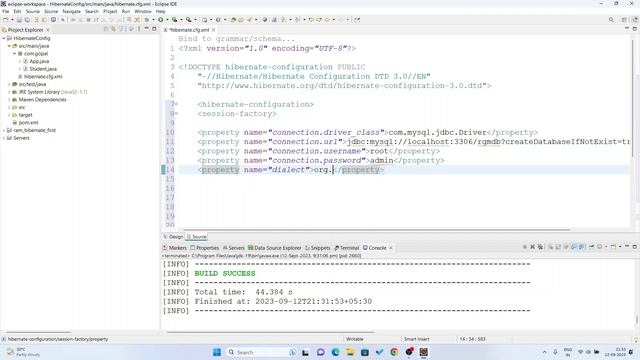Open the Edit menu
The image size is (640, 360).
(18, 11)
